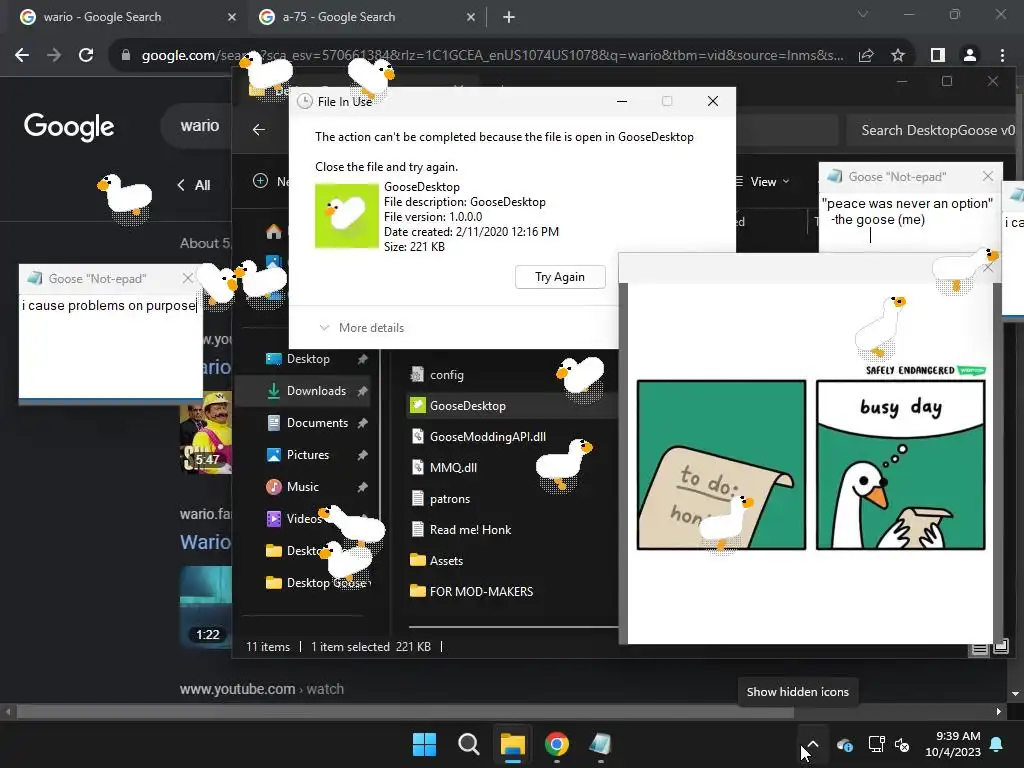The height and width of the screenshot is (768, 1024).
Task: Click the Chrome back arrow
Action: click(22, 56)
